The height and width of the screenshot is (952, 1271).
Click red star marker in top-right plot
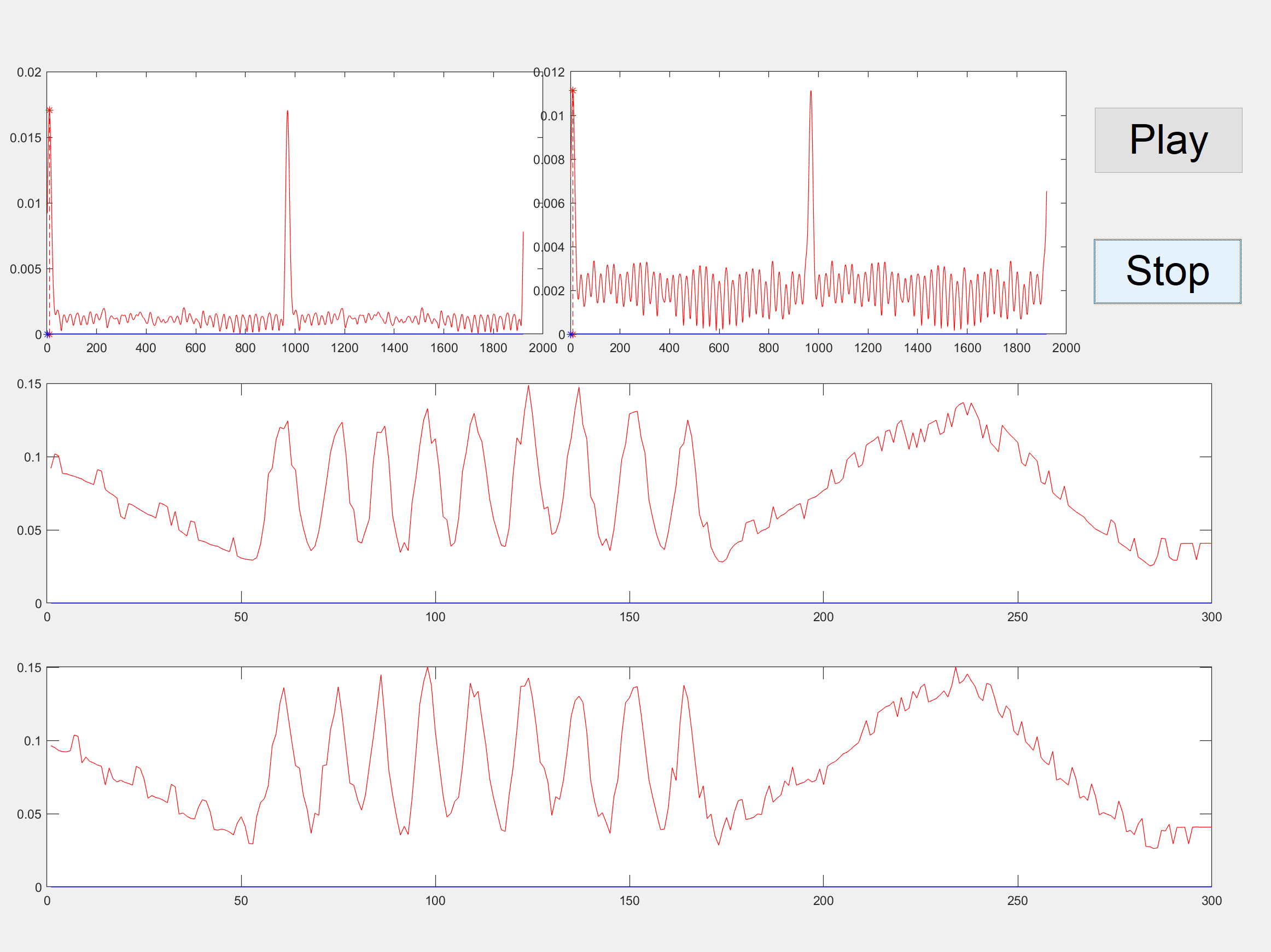click(573, 91)
